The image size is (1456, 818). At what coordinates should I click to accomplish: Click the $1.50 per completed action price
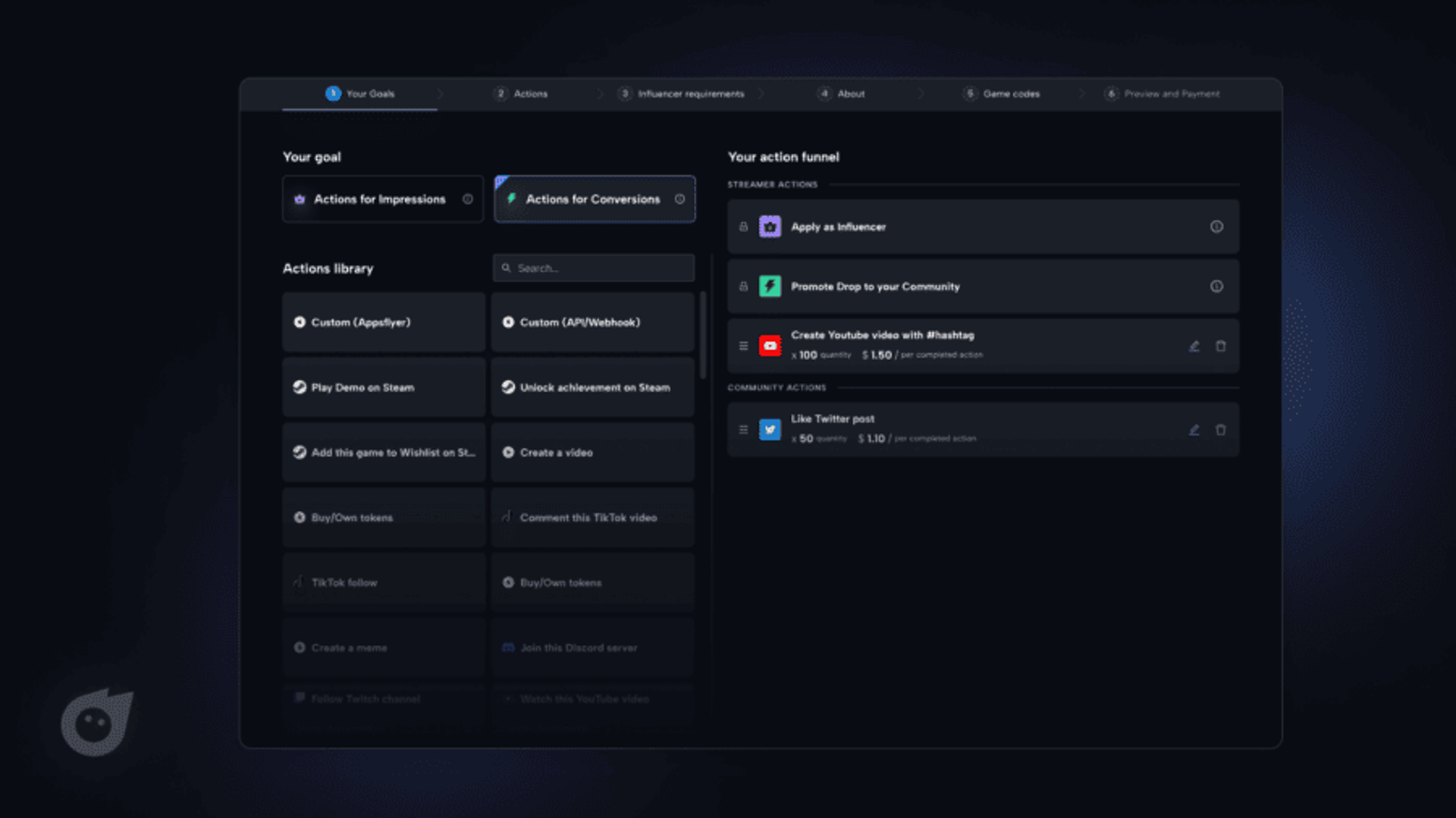922,355
